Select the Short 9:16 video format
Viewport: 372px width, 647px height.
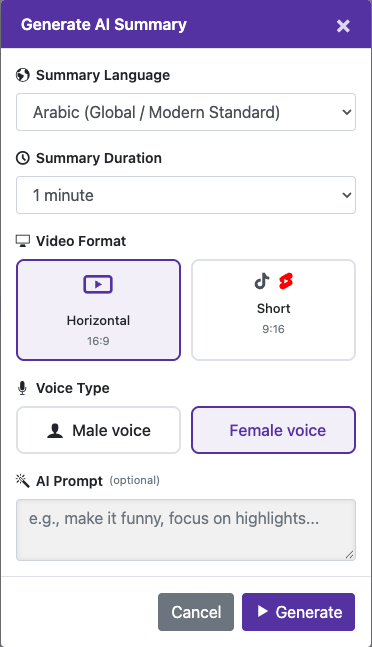click(273, 310)
